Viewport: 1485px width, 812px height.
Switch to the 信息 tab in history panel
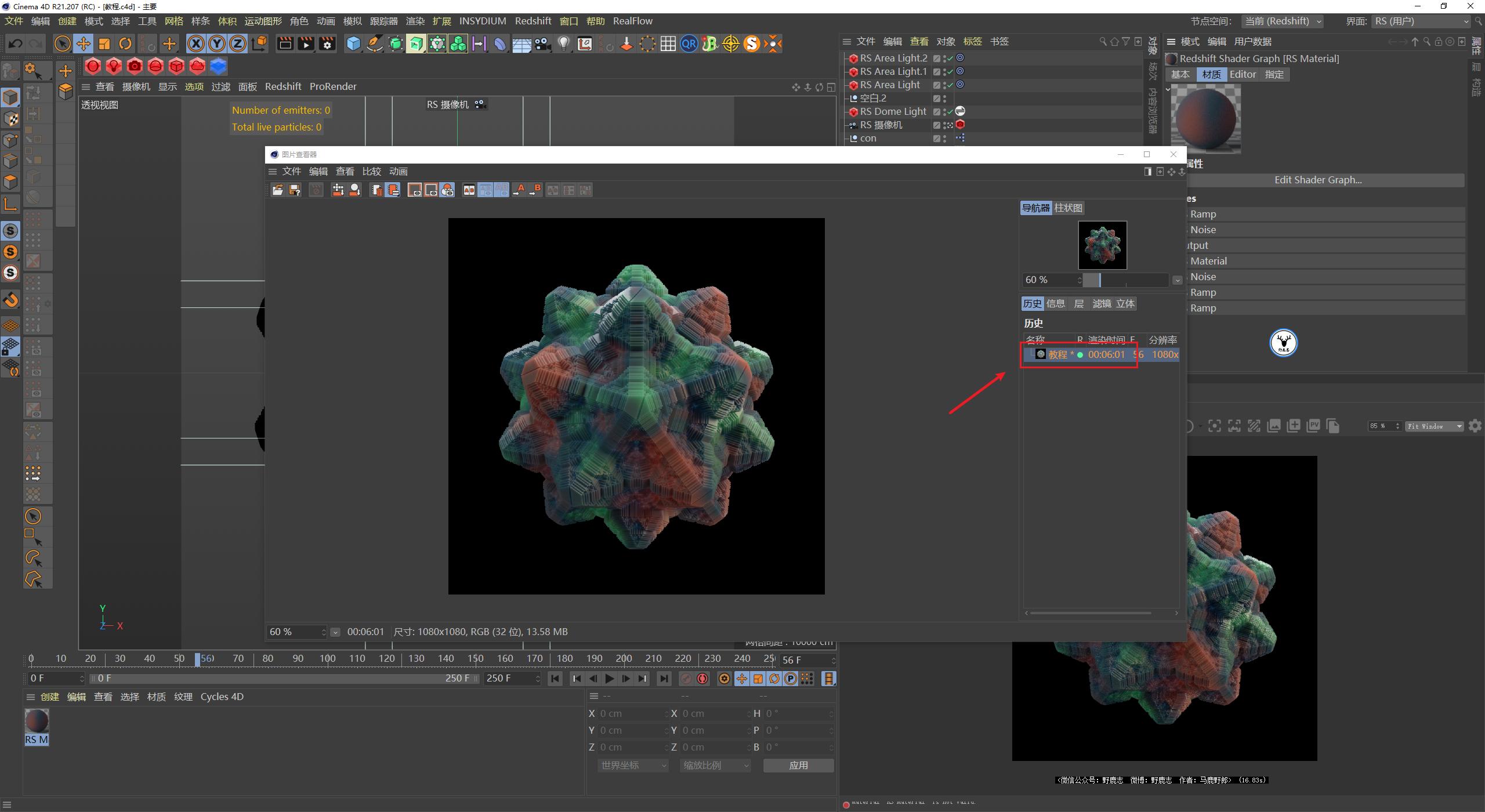(1056, 303)
